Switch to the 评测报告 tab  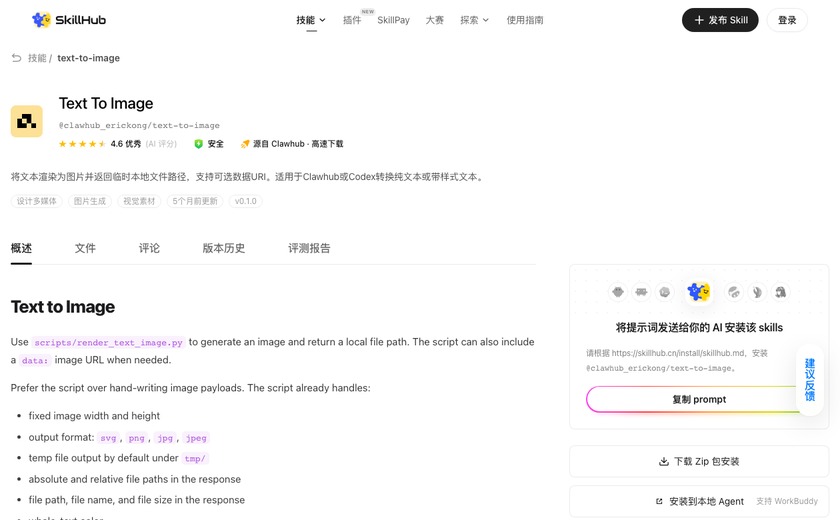point(309,248)
